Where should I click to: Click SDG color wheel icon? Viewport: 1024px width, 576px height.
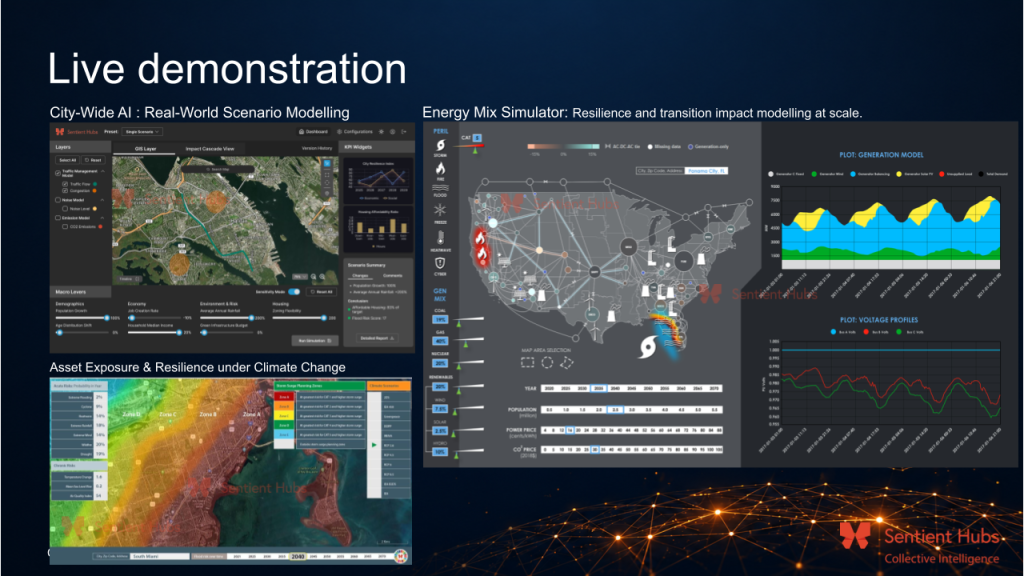click(401, 556)
